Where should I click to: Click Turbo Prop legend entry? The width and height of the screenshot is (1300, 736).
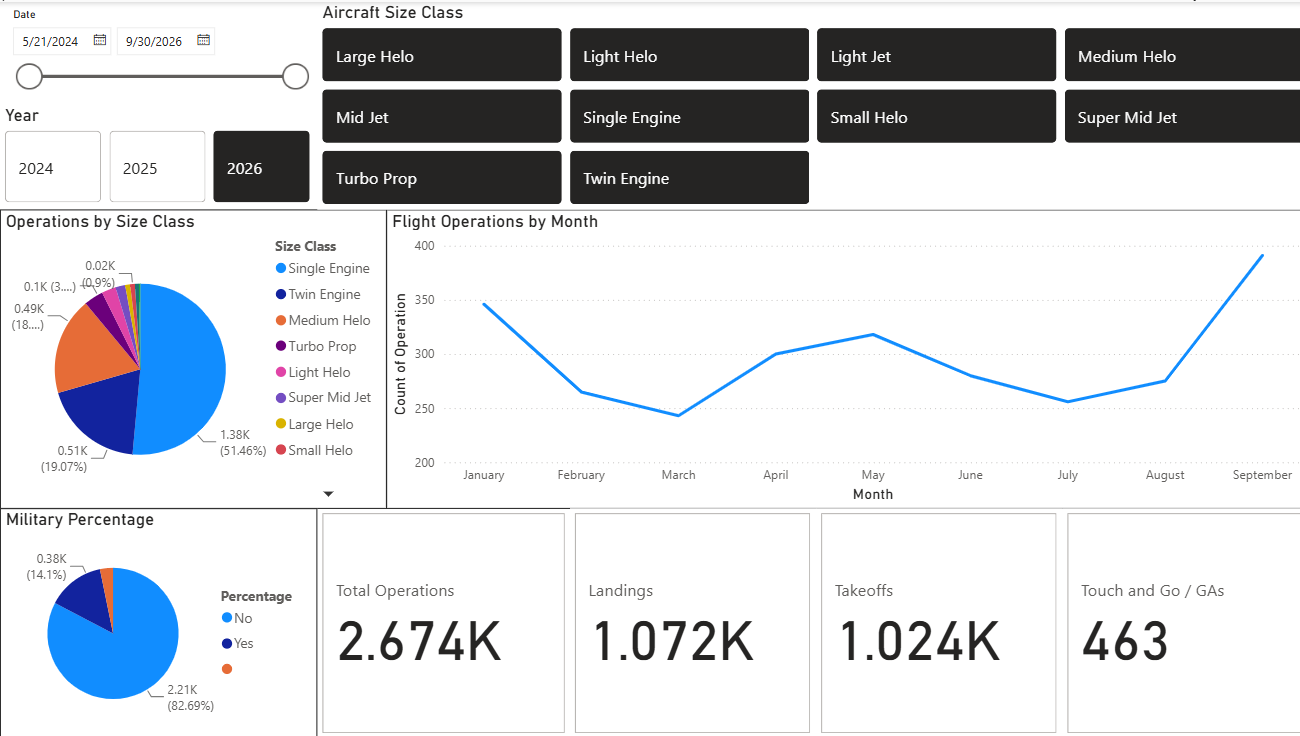click(314, 346)
